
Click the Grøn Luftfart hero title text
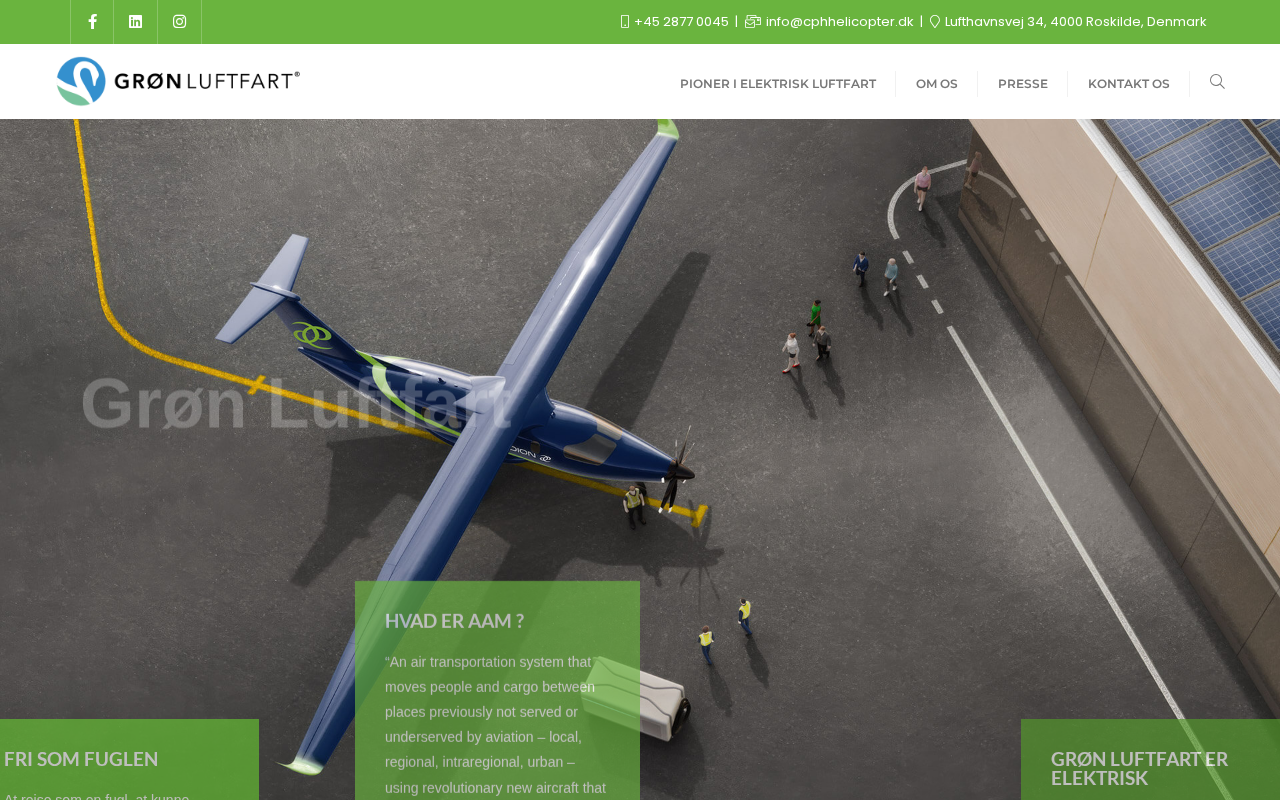click(297, 404)
